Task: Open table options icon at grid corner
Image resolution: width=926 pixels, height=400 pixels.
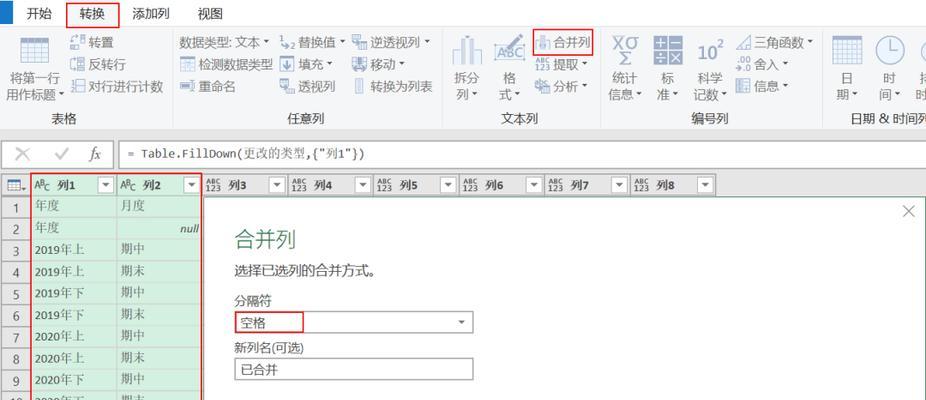Action: (16, 186)
